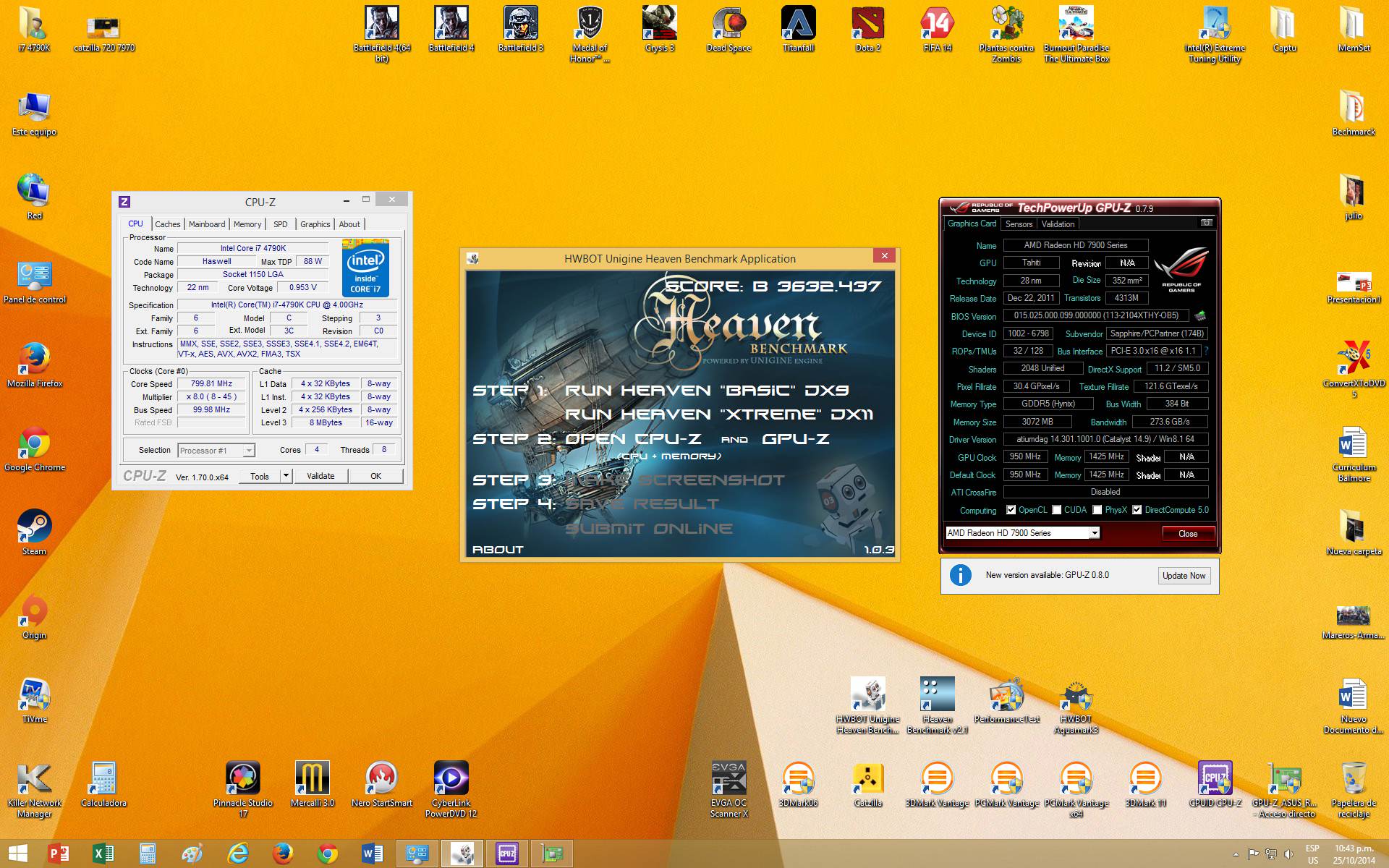Click Bus Interface help question mark
1389x868 pixels.
tap(1206, 351)
